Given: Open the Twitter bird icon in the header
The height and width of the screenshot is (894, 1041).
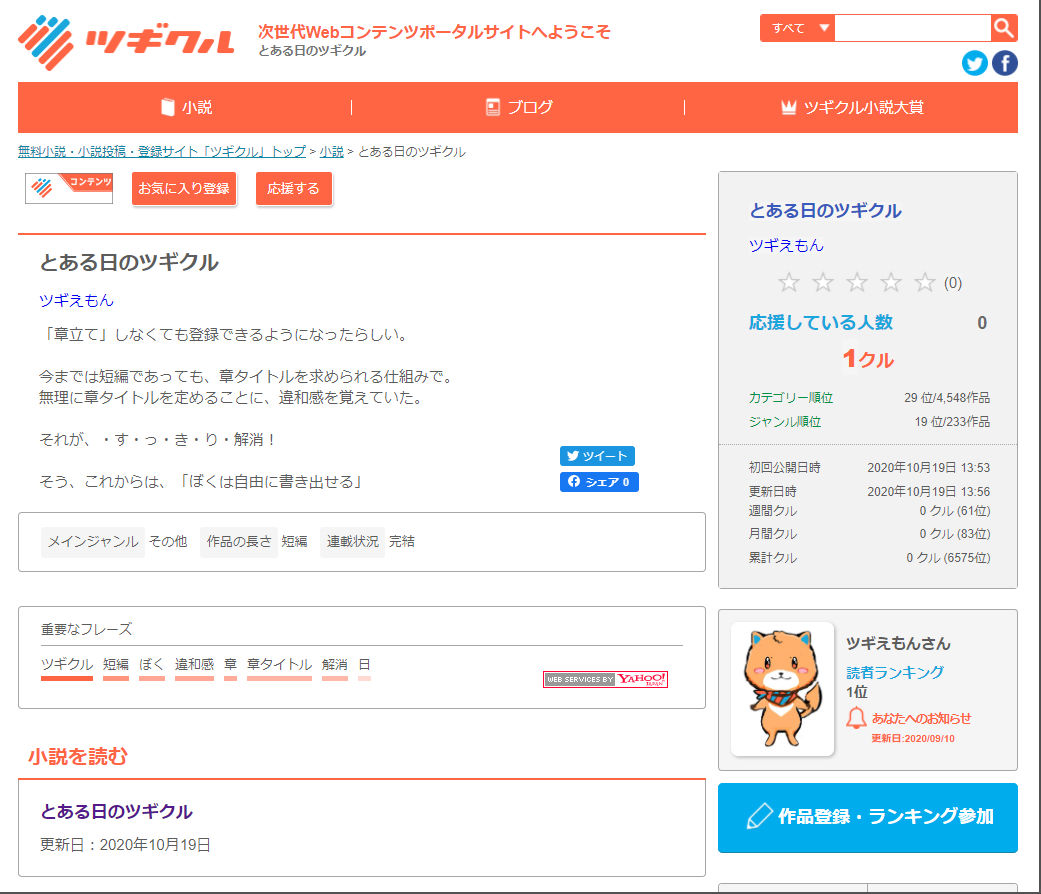Looking at the screenshot, I should point(974,63).
